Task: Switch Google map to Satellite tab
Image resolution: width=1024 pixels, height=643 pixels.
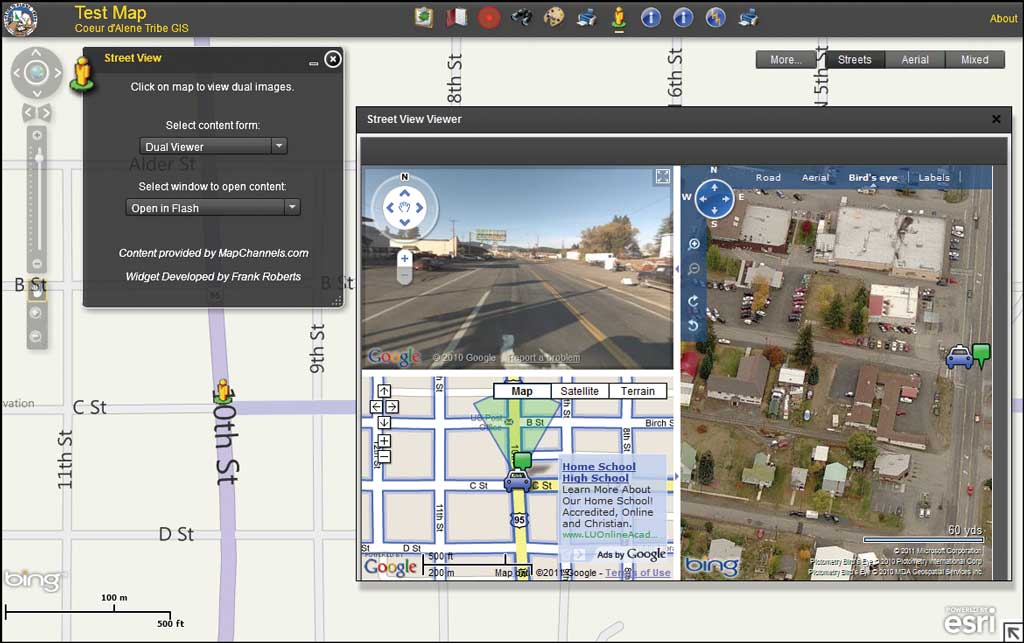Action: click(x=579, y=391)
